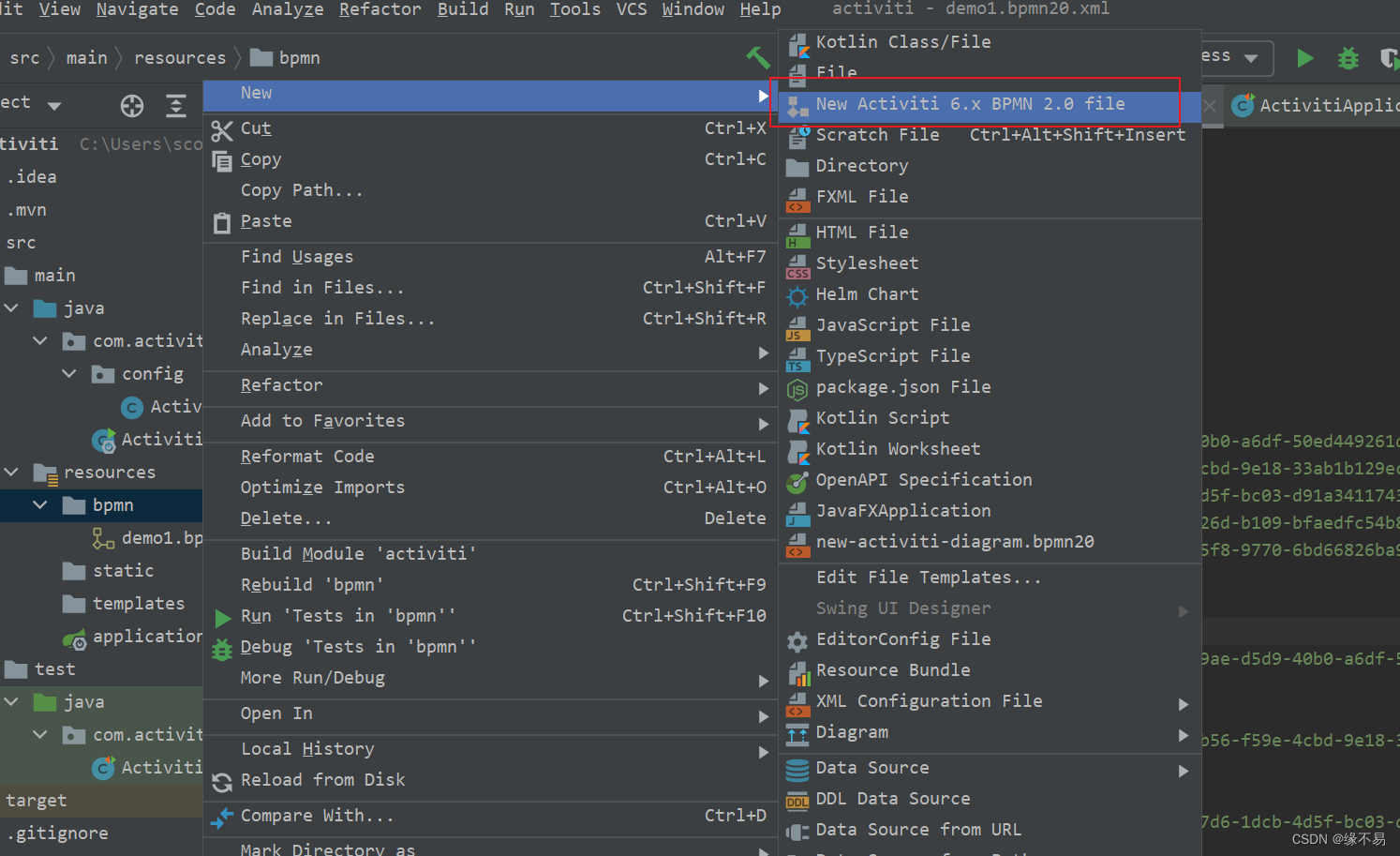Click the Data Source from URL icon
This screenshot has width=1400, height=856.
click(x=797, y=832)
